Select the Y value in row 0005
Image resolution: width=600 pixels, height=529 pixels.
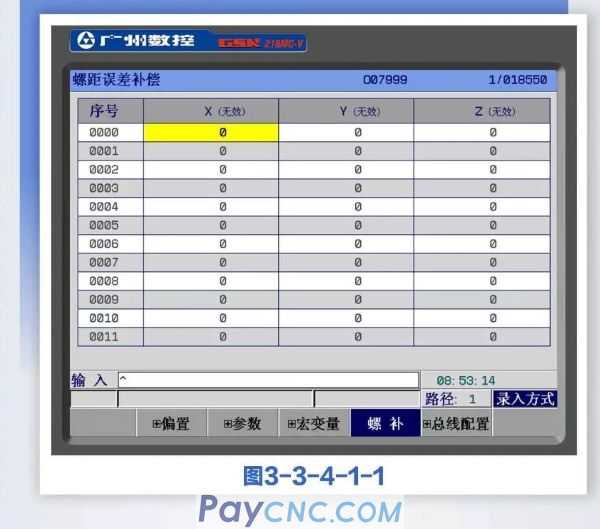[x=357, y=225]
